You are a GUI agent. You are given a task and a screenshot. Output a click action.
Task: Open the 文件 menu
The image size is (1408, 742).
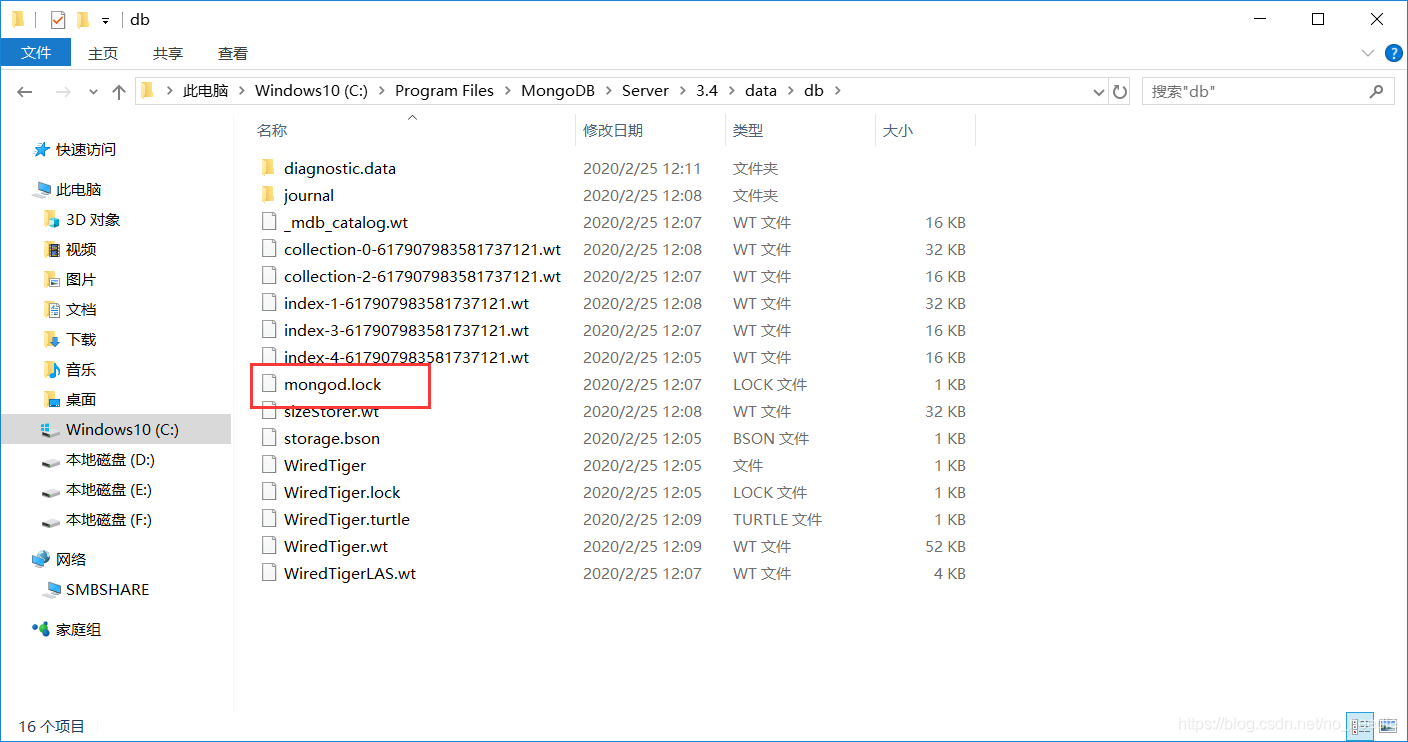(x=36, y=53)
